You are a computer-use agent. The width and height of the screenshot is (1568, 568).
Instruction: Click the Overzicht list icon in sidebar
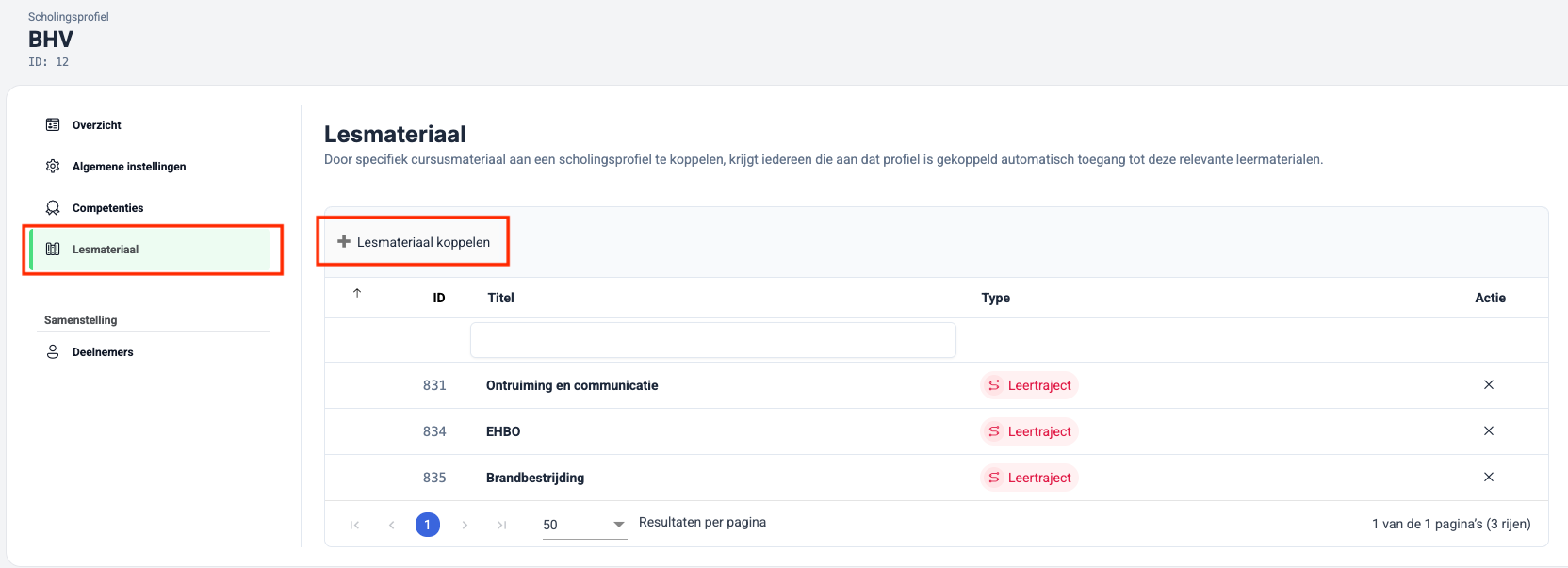pos(53,125)
